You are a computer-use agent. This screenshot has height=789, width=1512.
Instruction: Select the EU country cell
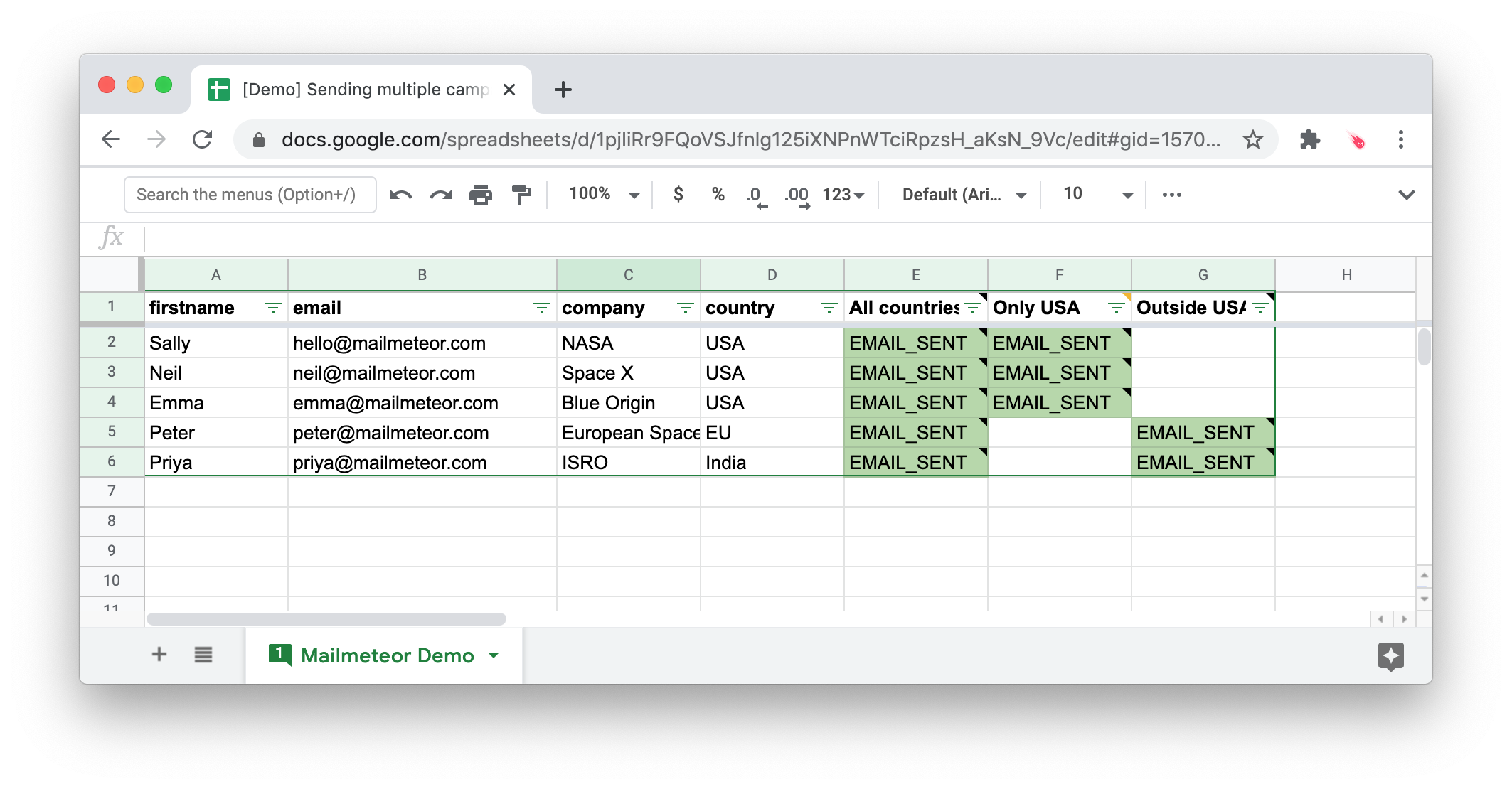pos(772,433)
